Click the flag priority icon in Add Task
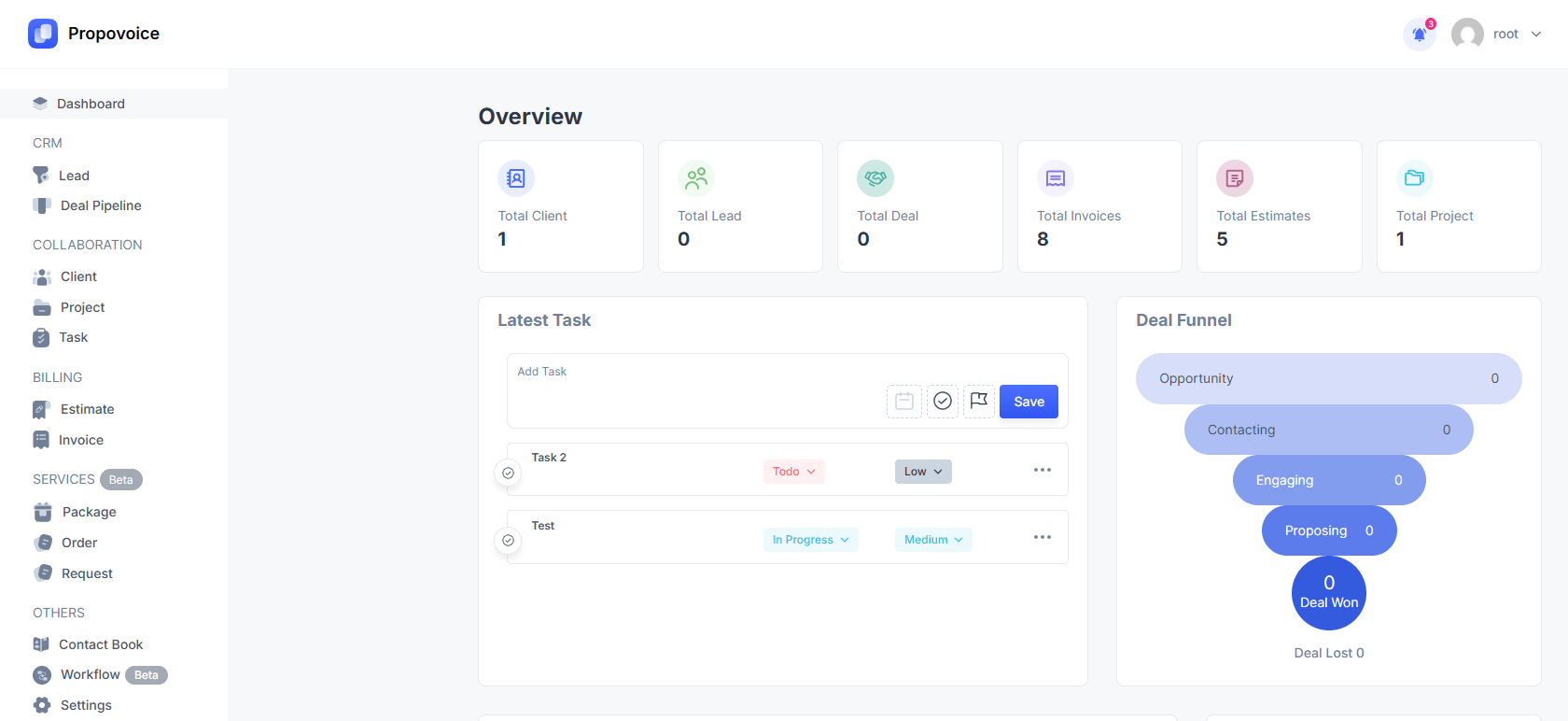The height and width of the screenshot is (721, 1568). (978, 402)
